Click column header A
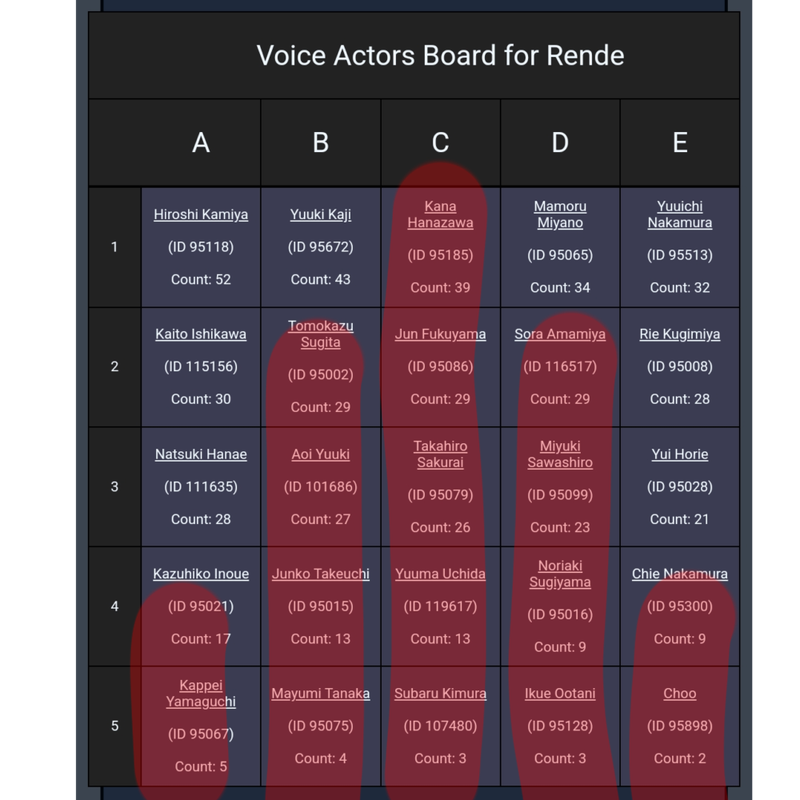 pyautogui.click(x=201, y=142)
